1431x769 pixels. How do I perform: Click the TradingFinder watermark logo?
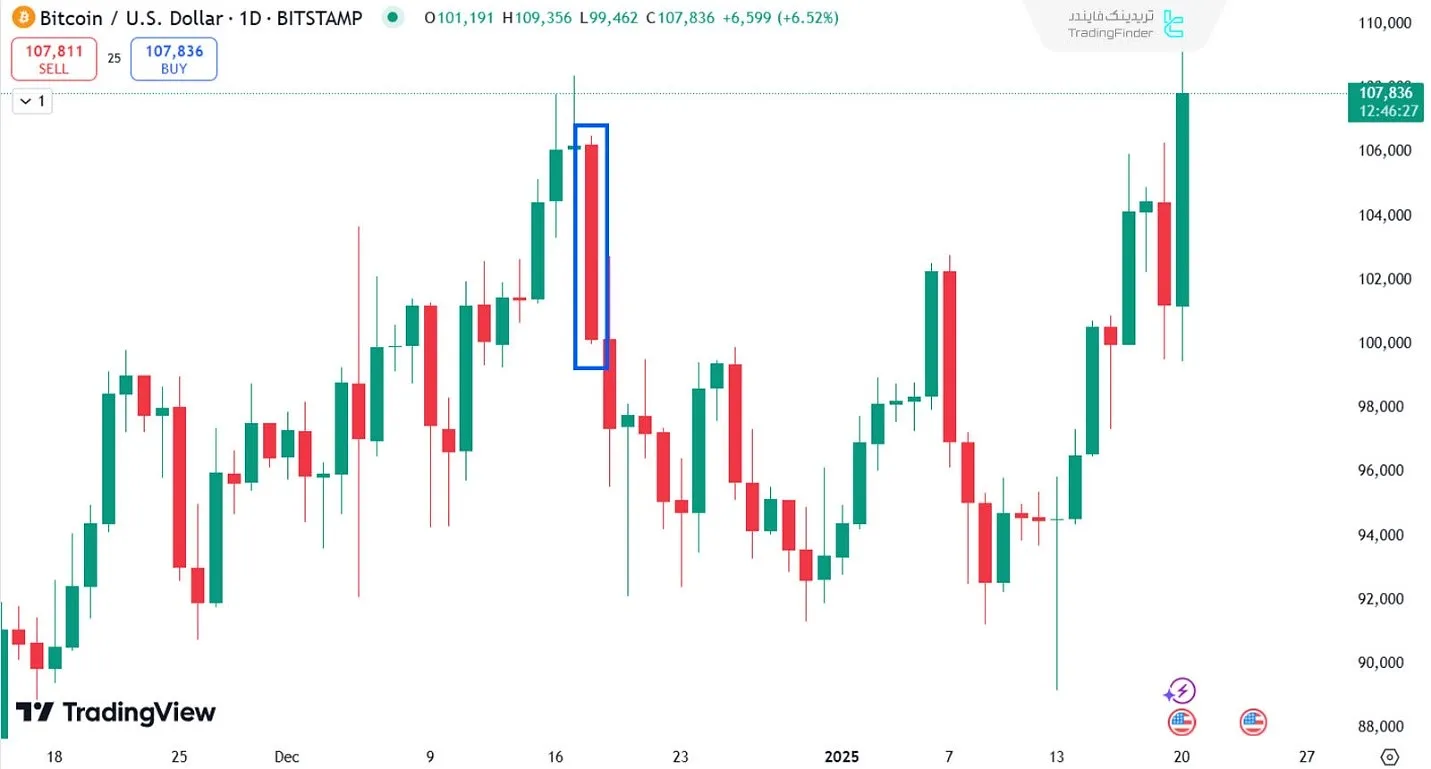[x=1127, y=24]
